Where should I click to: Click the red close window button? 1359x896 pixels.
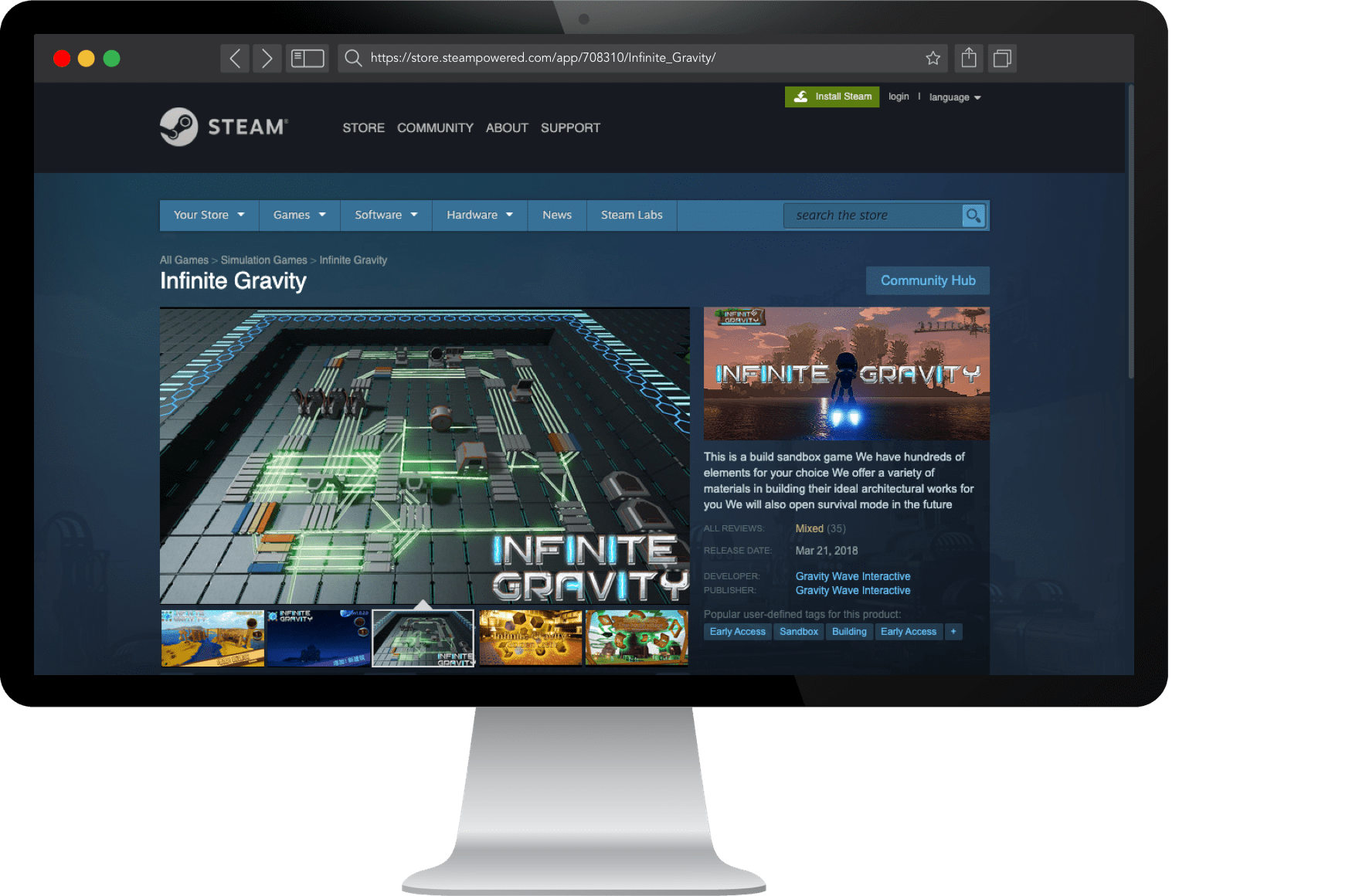pyautogui.click(x=62, y=59)
